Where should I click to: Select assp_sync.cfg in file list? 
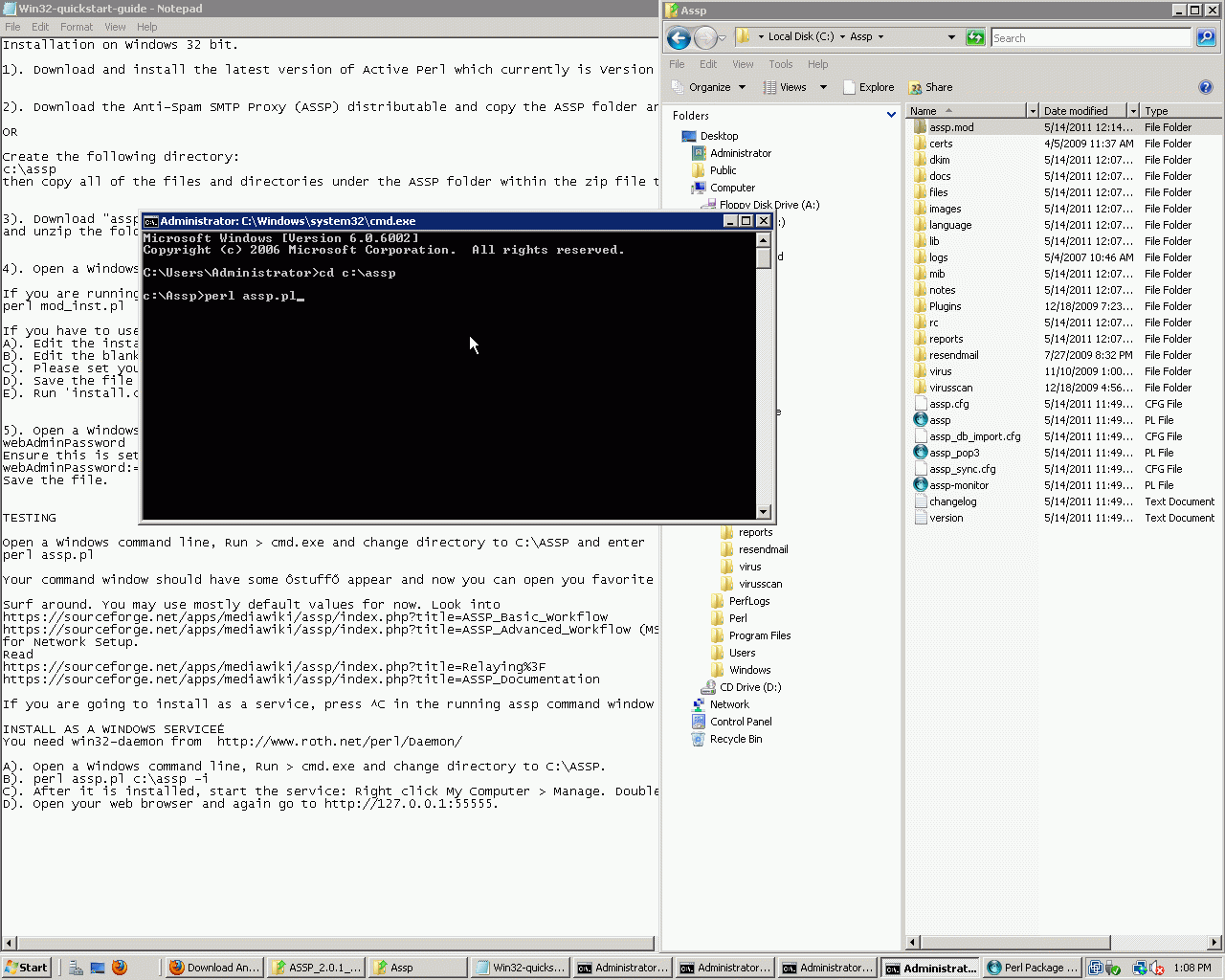(x=962, y=469)
